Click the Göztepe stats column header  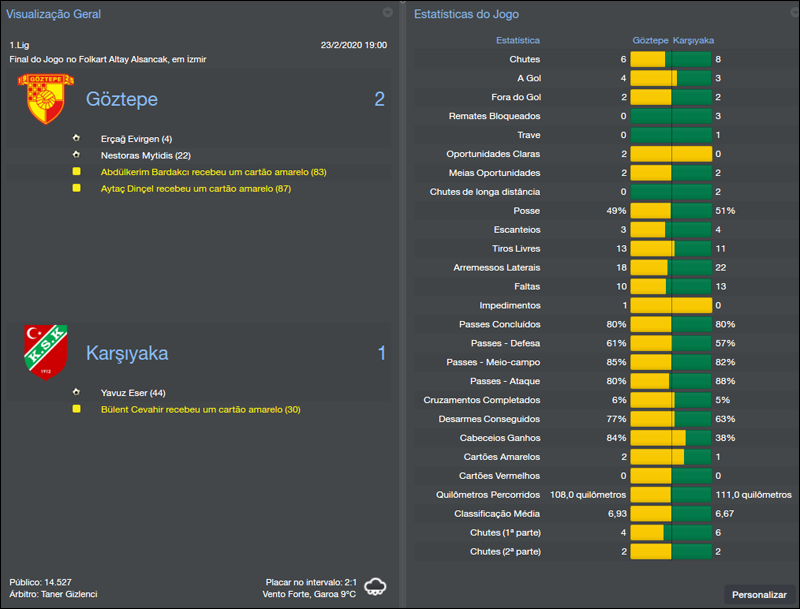(x=650, y=41)
